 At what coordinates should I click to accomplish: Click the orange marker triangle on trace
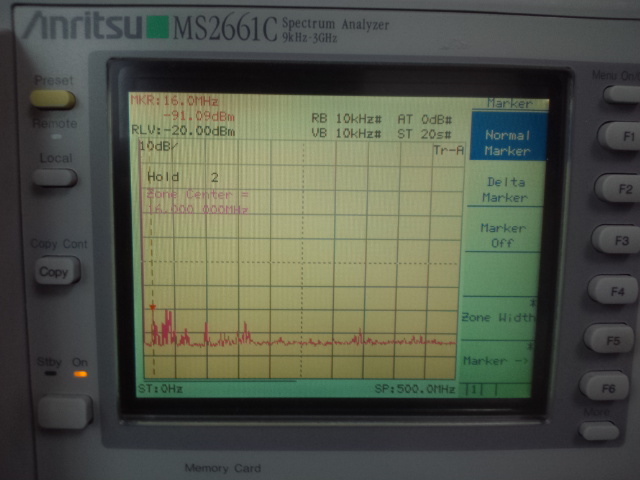(x=152, y=307)
